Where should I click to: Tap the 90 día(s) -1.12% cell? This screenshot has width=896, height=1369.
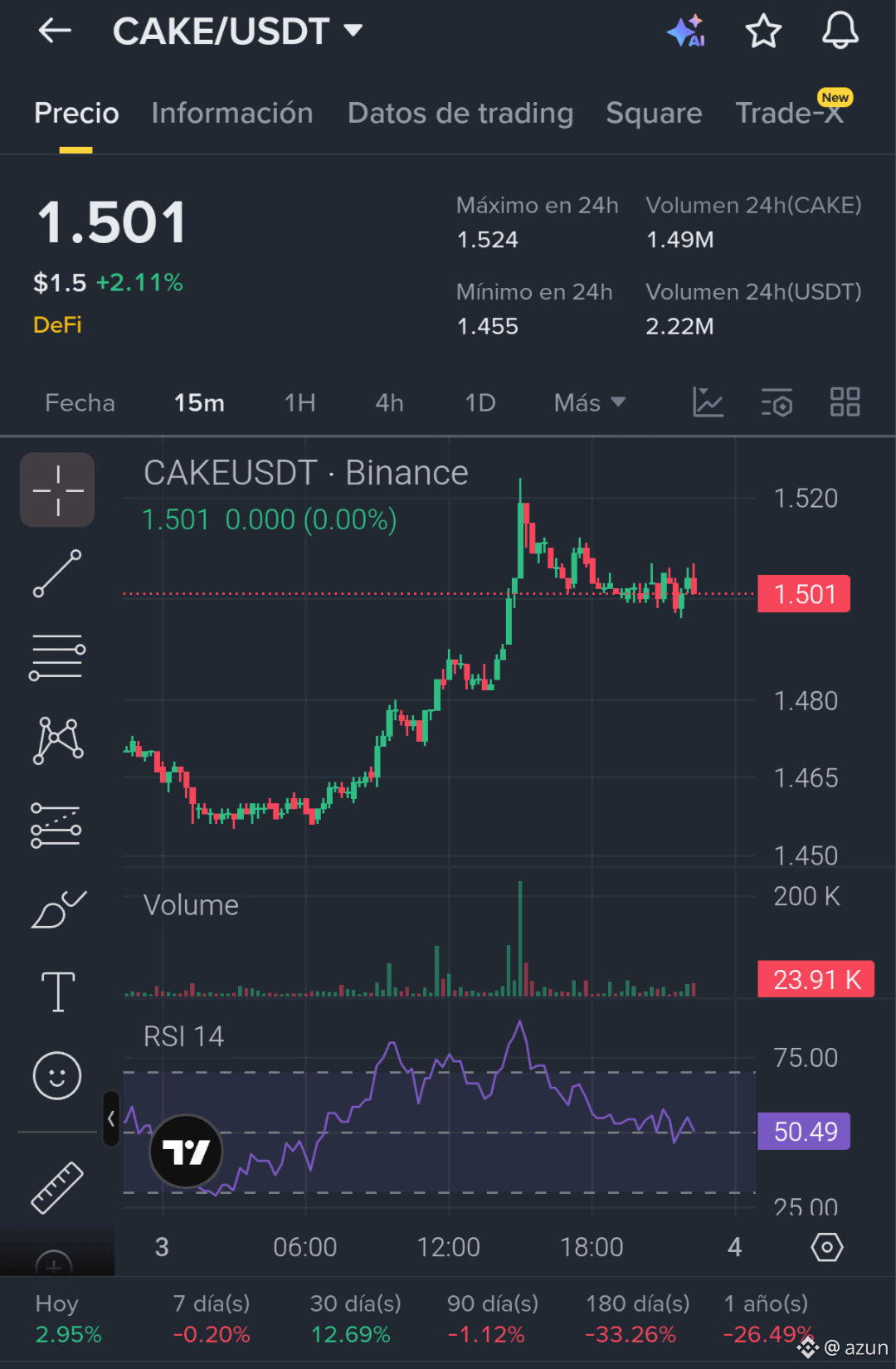pyautogui.click(x=493, y=1319)
